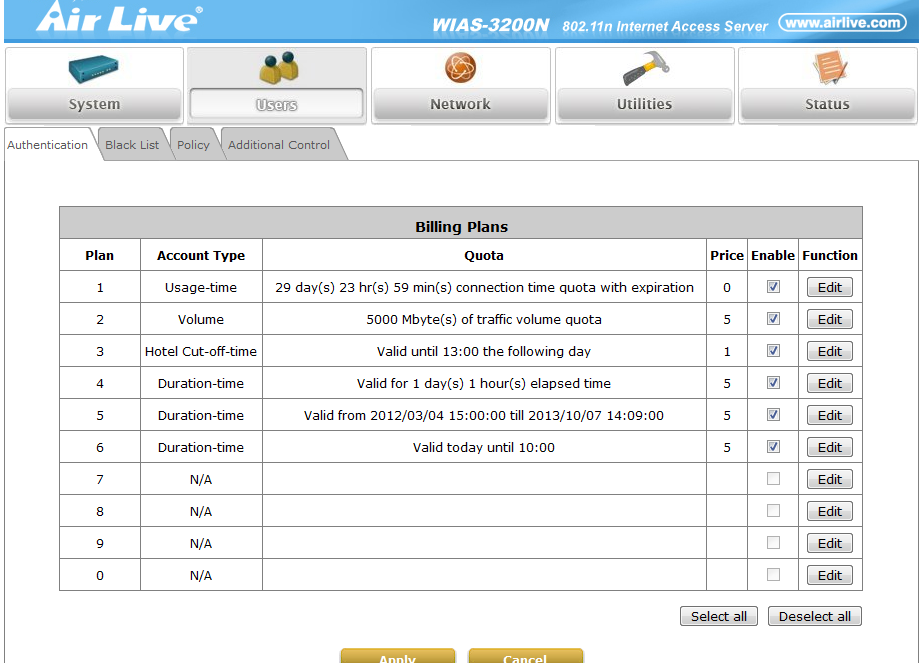The height and width of the screenshot is (663, 924).
Task: Click the AirLive logo
Action: tap(118, 18)
